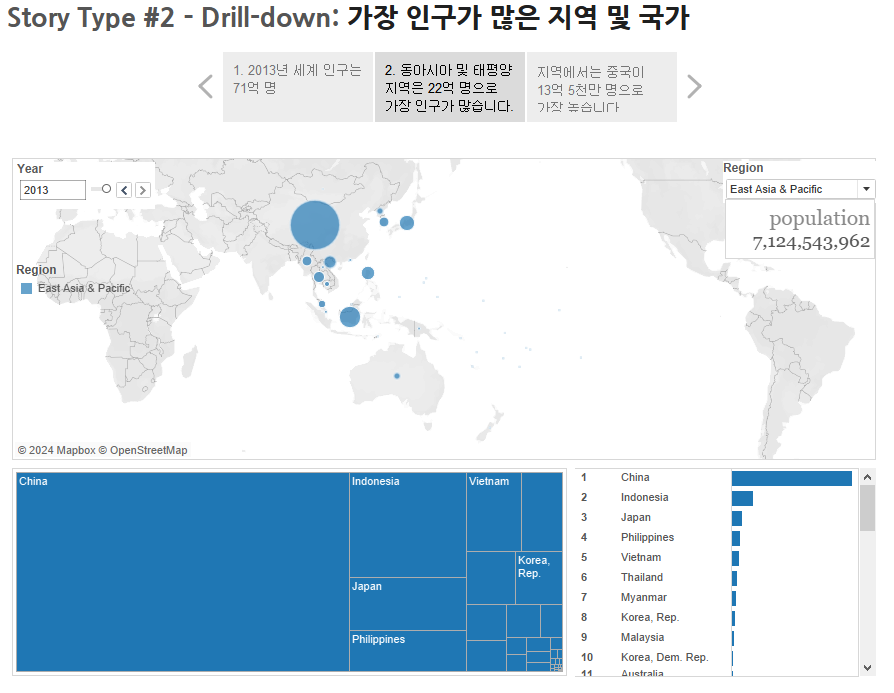Click East Asia & Pacific legend color swatch
The image size is (894, 693).
[x=26, y=289]
